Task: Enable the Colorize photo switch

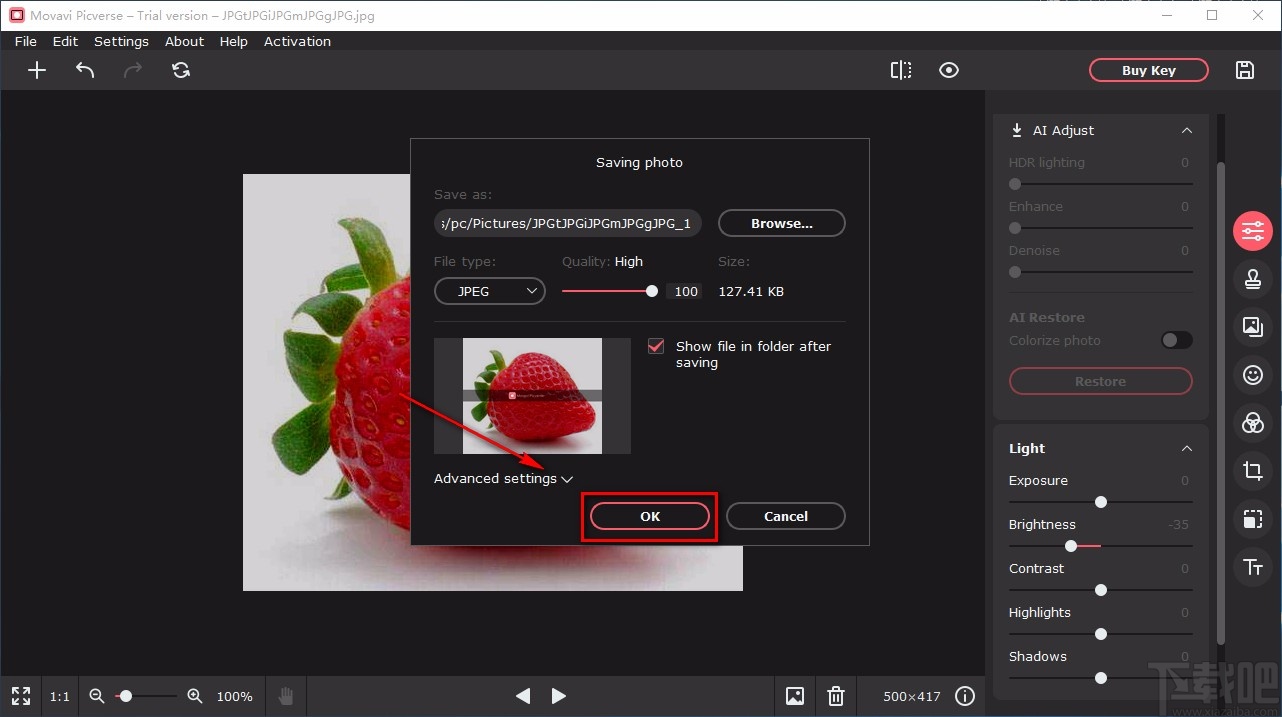Action: tap(1176, 341)
